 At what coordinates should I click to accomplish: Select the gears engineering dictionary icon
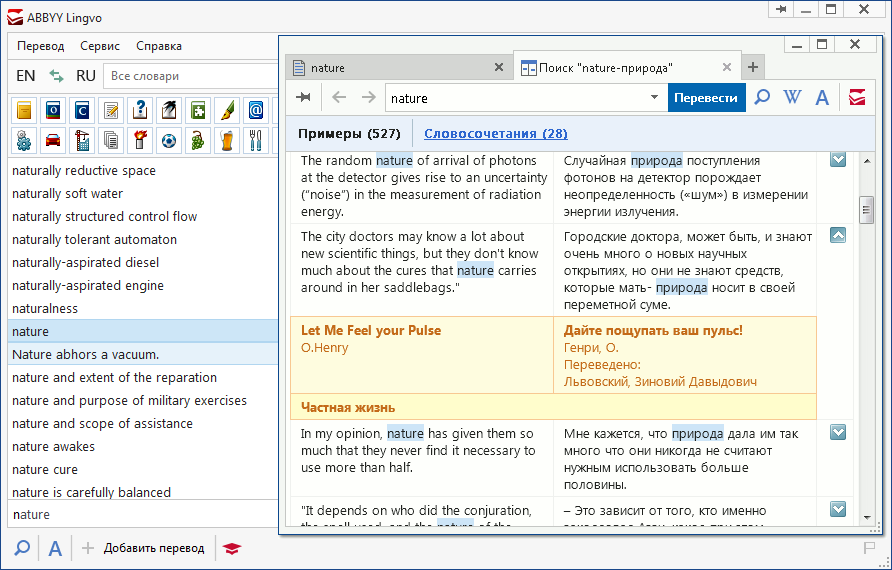pos(24,140)
